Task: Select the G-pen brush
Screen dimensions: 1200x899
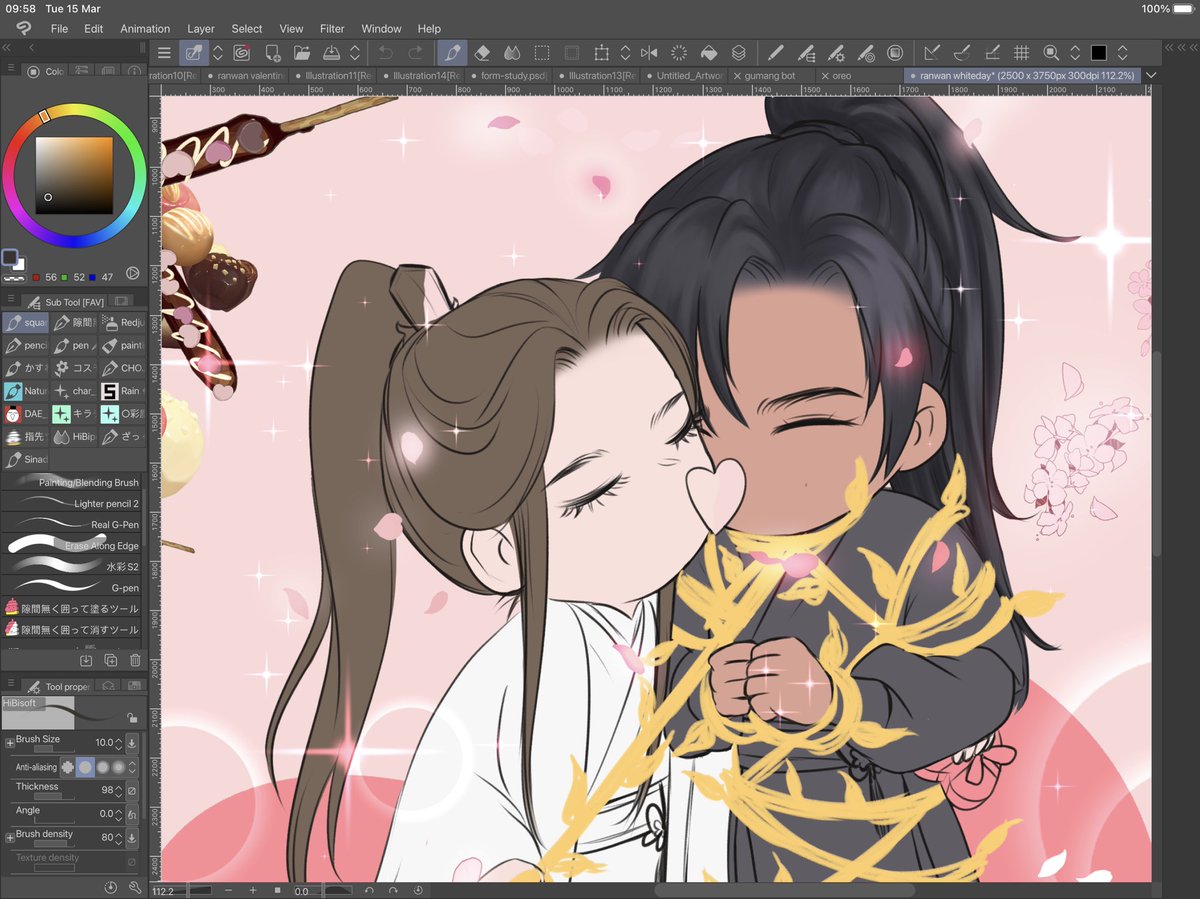Action: [x=72, y=587]
